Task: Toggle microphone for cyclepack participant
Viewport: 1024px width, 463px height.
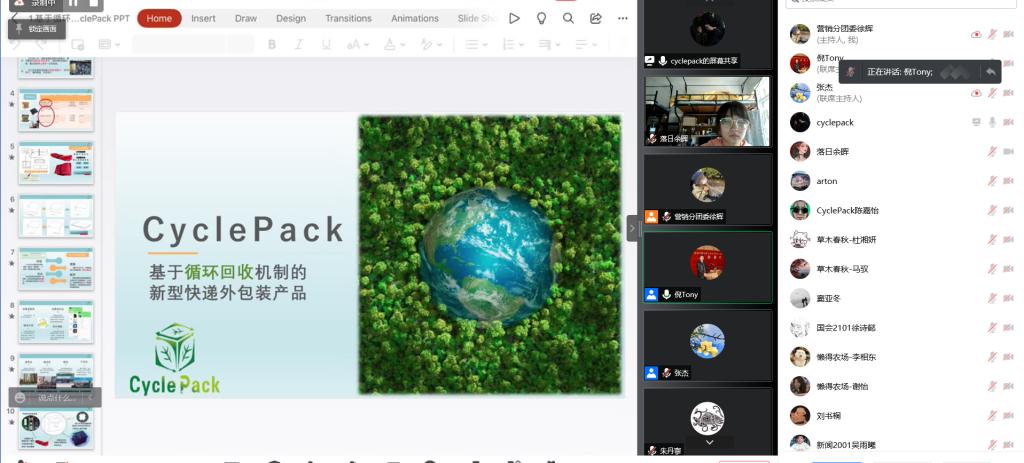Action: 992,122
